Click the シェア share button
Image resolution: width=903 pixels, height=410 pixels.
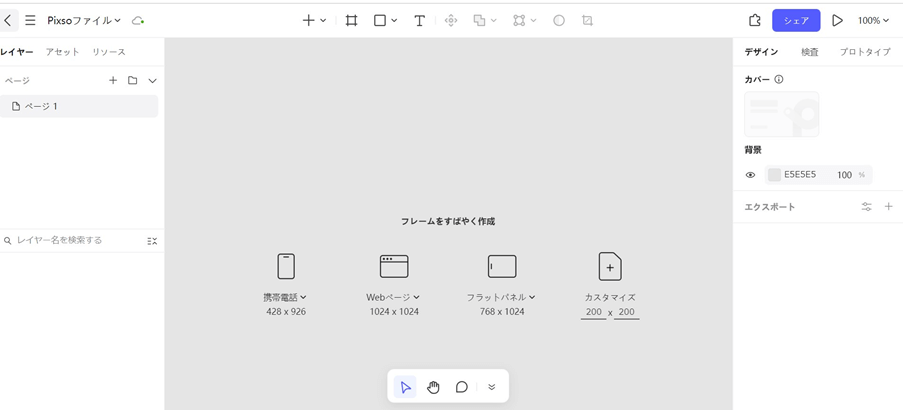coord(796,21)
